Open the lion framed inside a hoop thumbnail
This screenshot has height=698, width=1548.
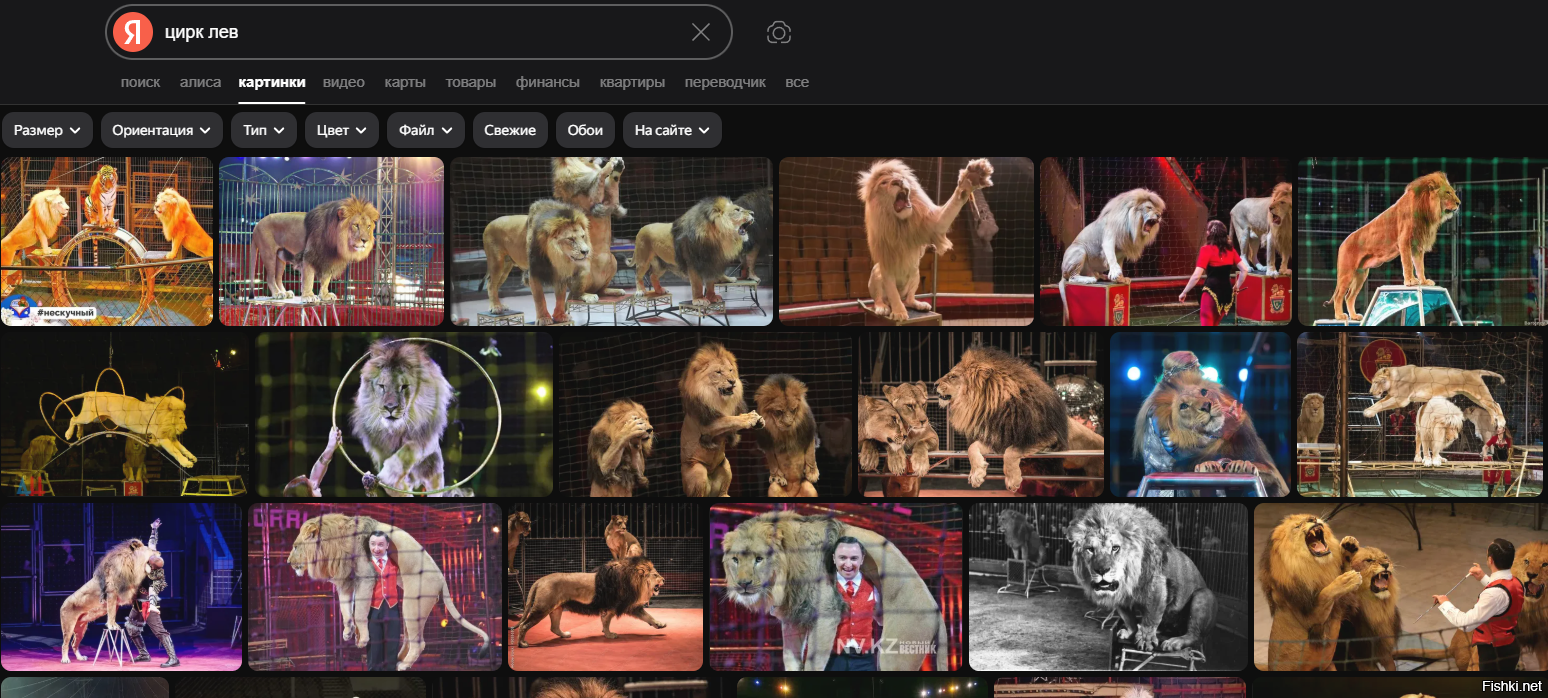tap(403, 415)
